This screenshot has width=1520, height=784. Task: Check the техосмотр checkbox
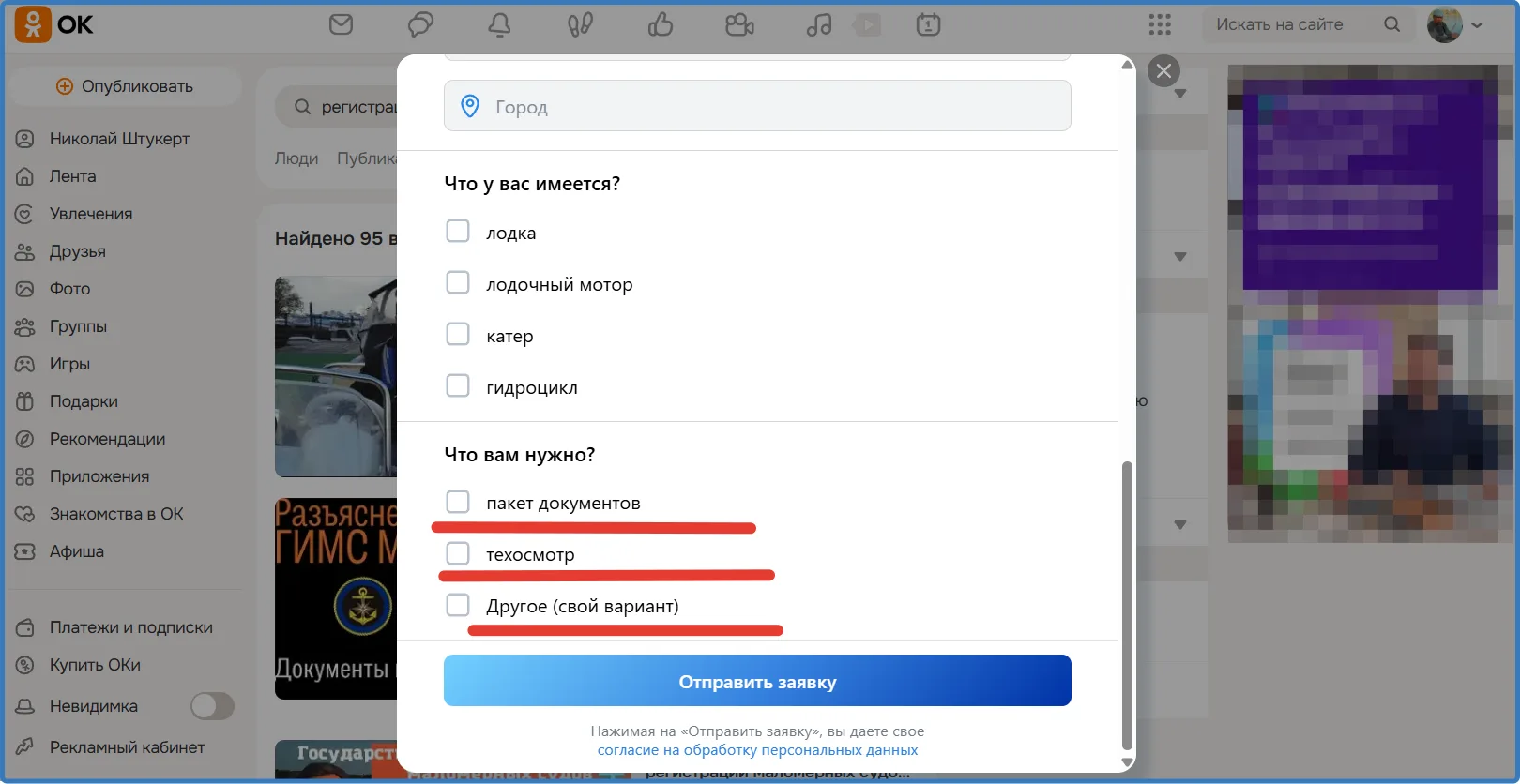pos(458,553)
